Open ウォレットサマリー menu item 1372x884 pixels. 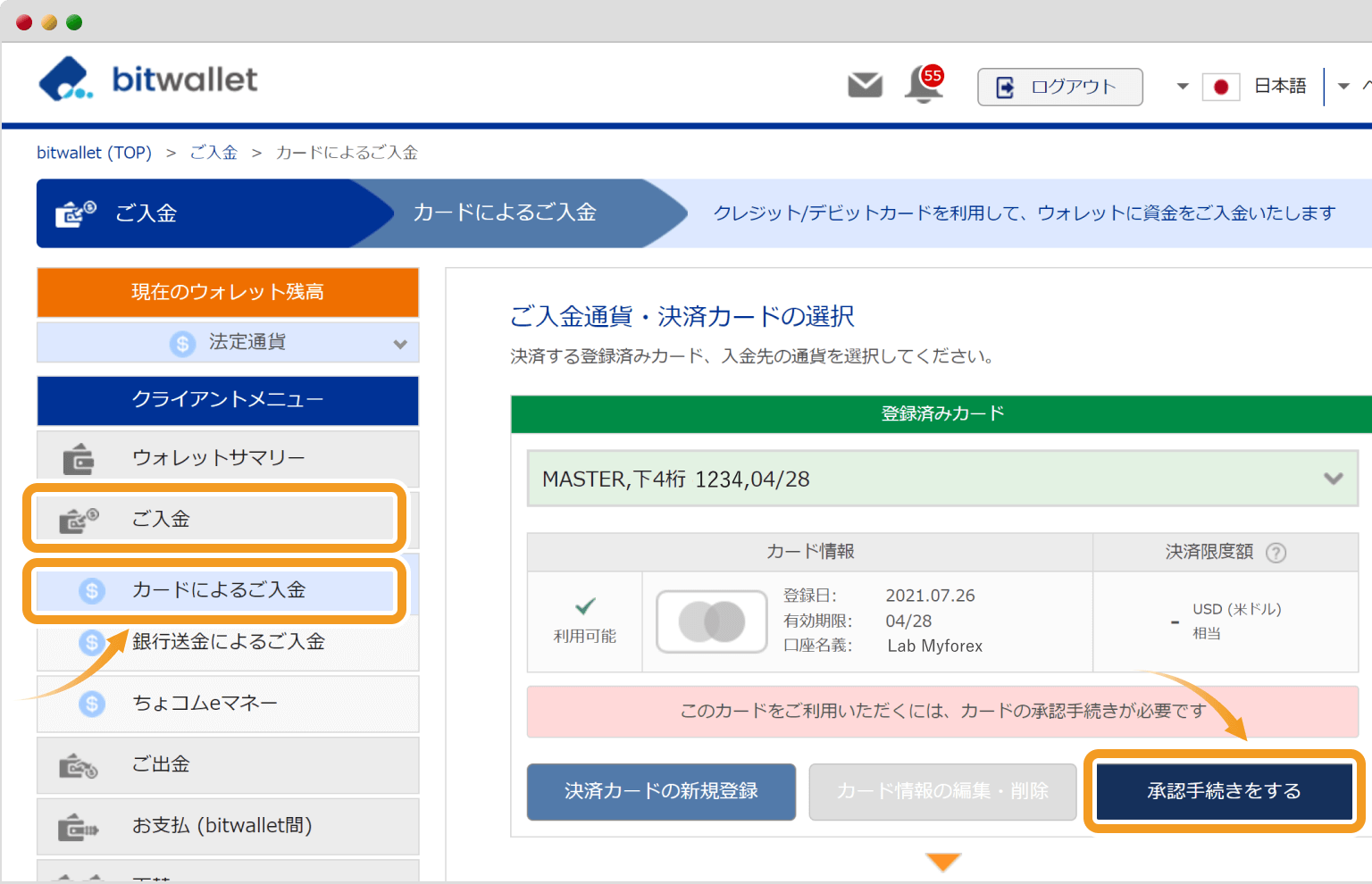228,458
